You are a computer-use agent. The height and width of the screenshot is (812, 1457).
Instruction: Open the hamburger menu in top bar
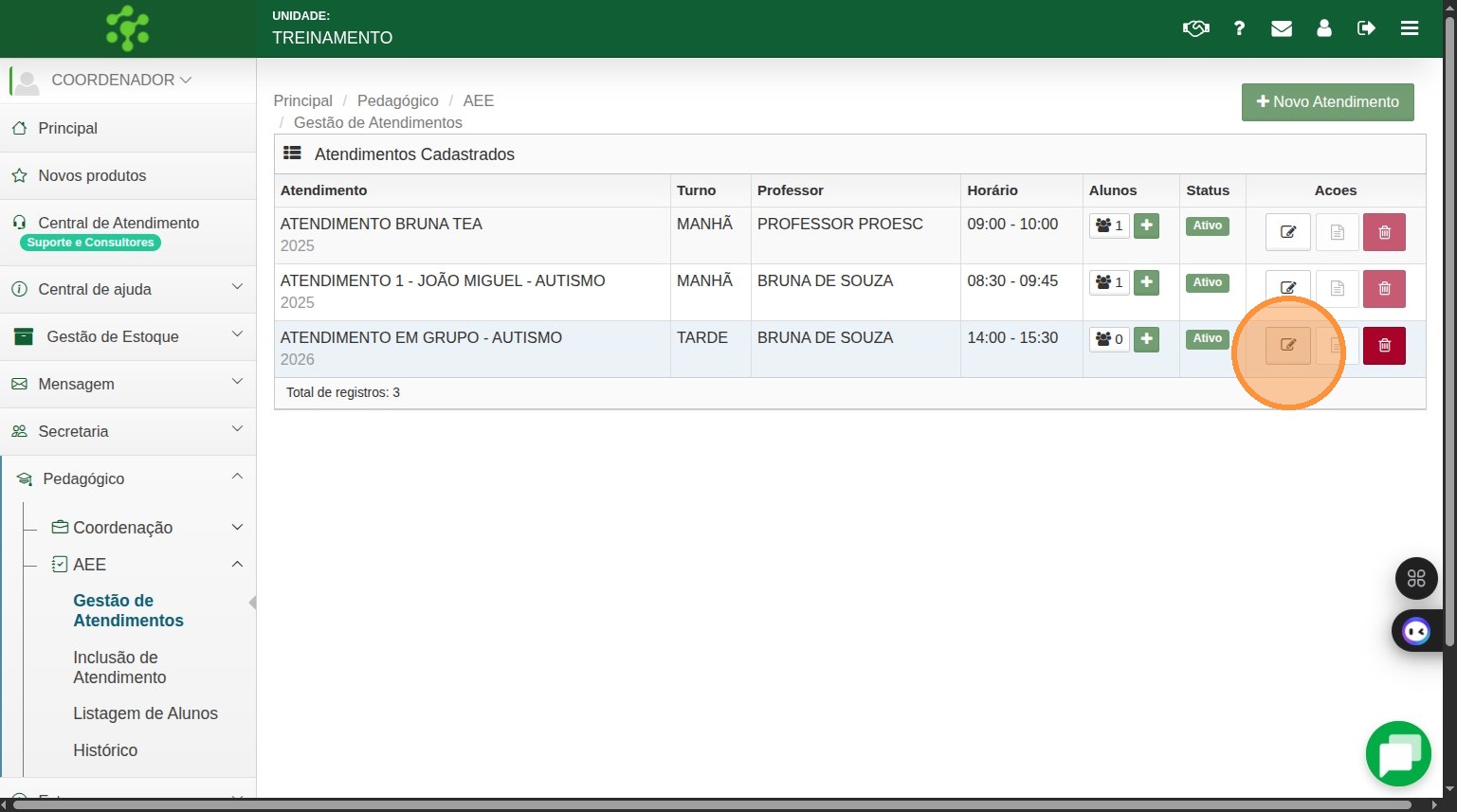point(1409,28)
